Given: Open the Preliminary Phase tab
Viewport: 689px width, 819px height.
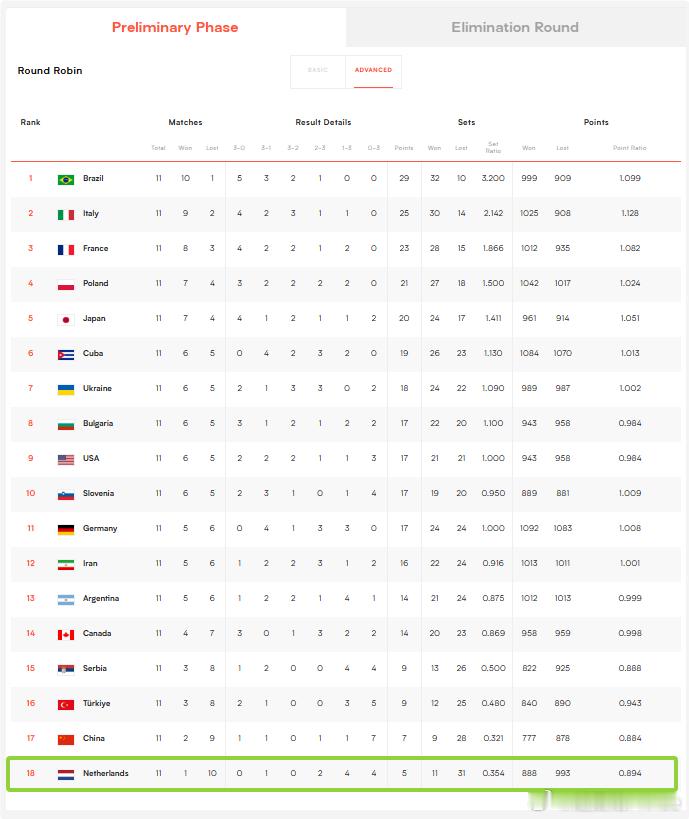Looking at the screenshot, I should (175, 28).
